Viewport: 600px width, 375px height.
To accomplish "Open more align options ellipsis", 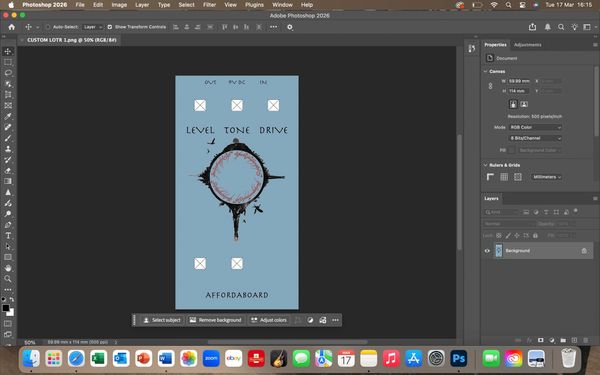I will point(273,27).
